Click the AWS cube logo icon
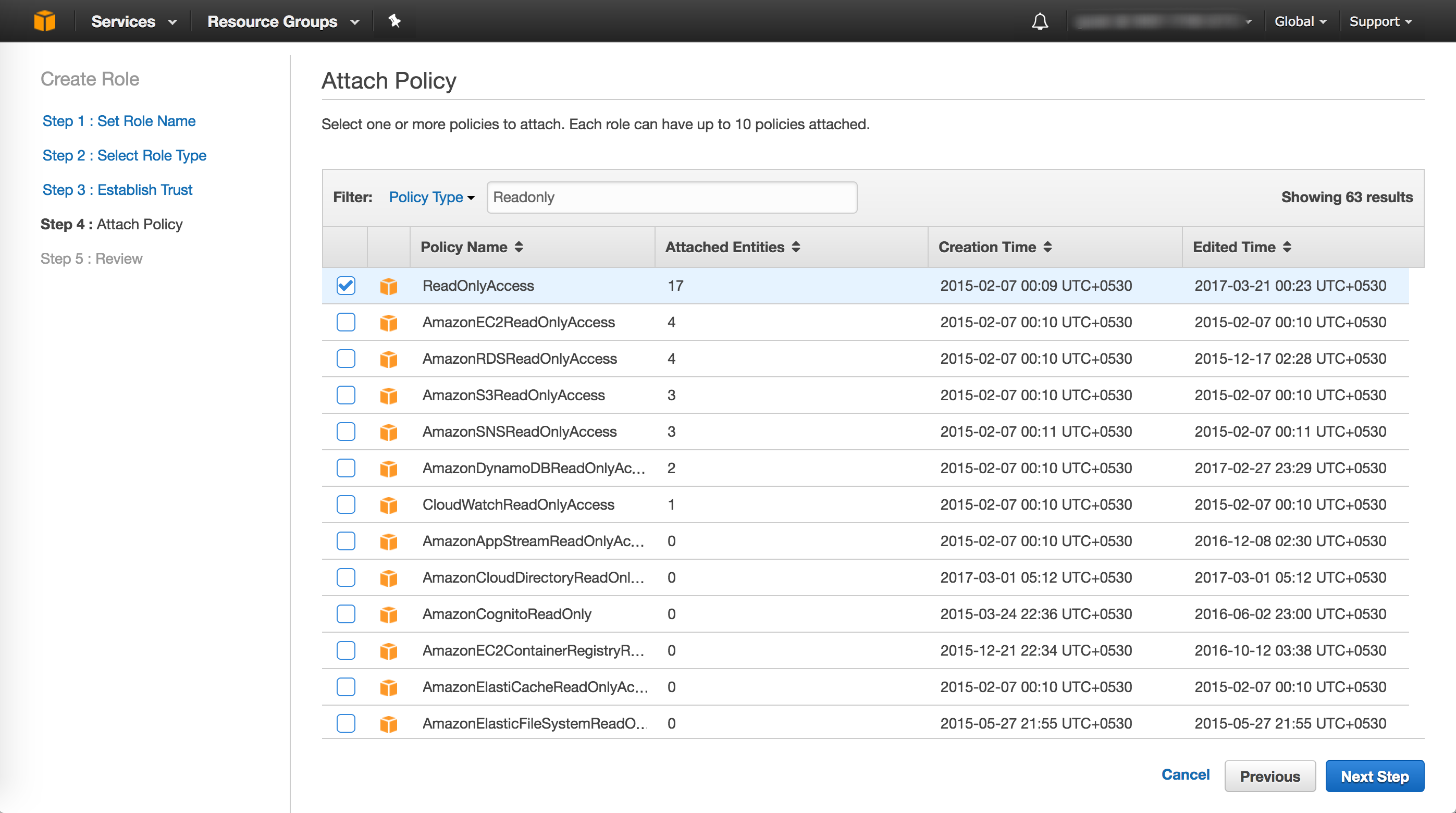1456x813 pixels. pos(45,21)
